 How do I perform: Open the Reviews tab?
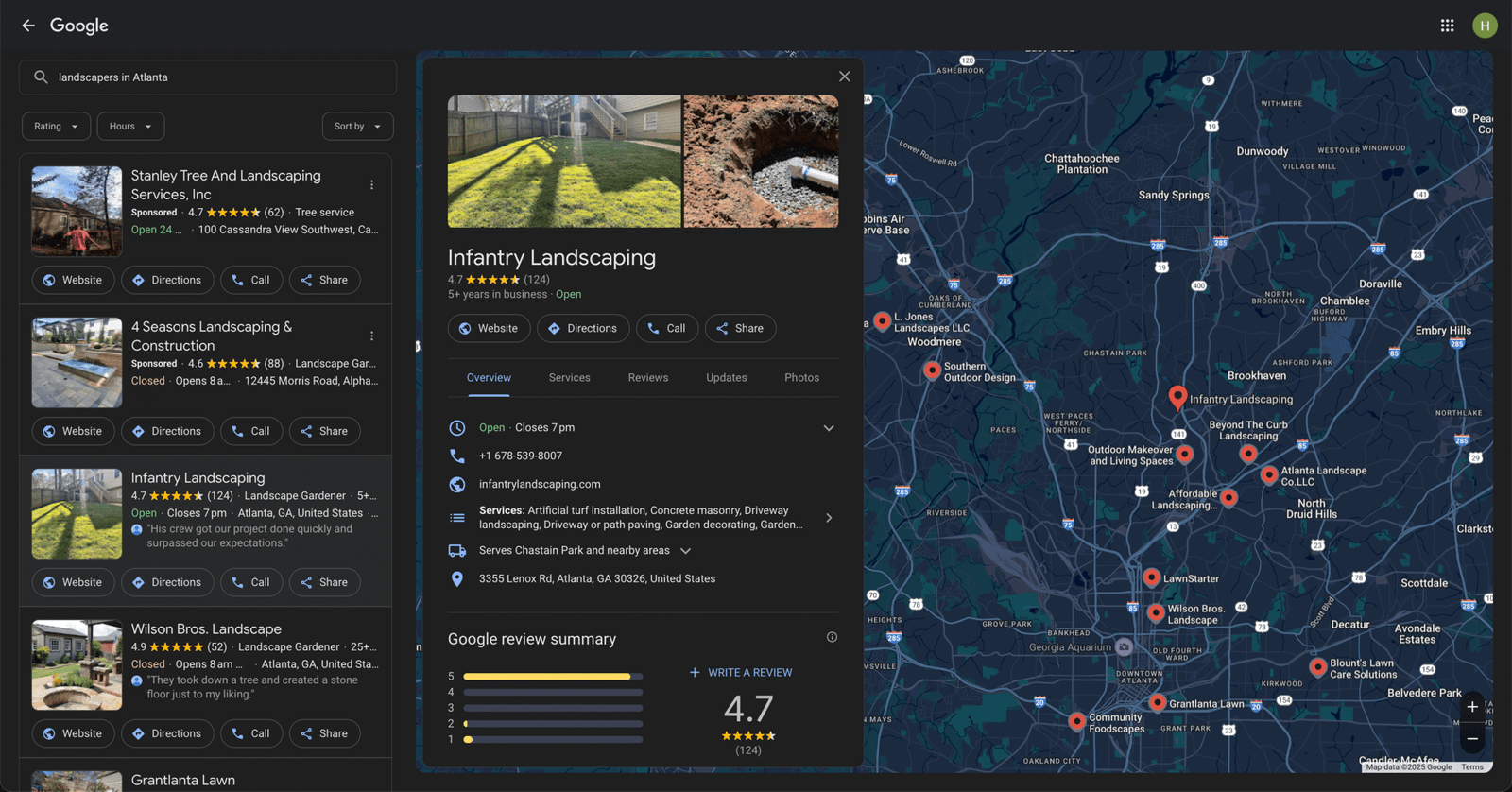pos(648,377)
